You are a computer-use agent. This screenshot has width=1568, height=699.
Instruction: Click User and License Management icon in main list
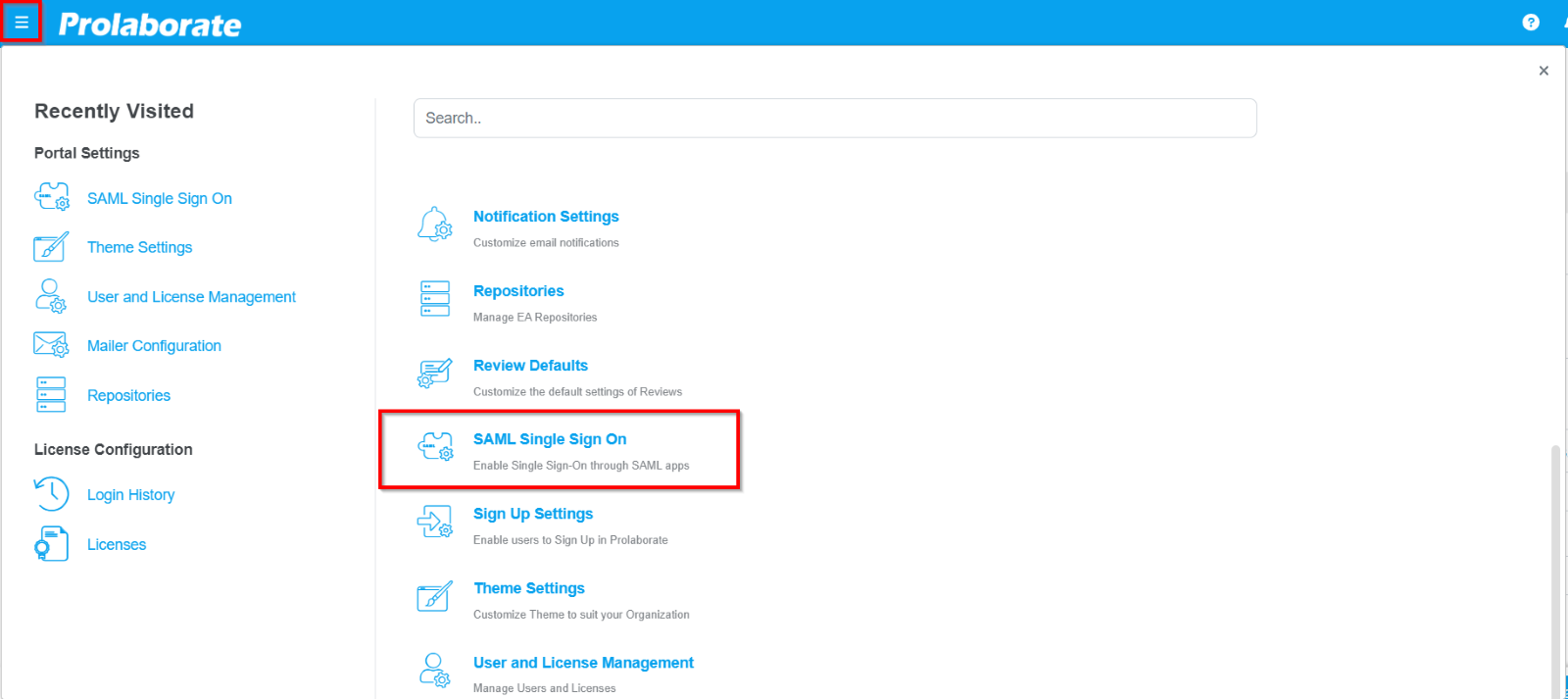435,671
